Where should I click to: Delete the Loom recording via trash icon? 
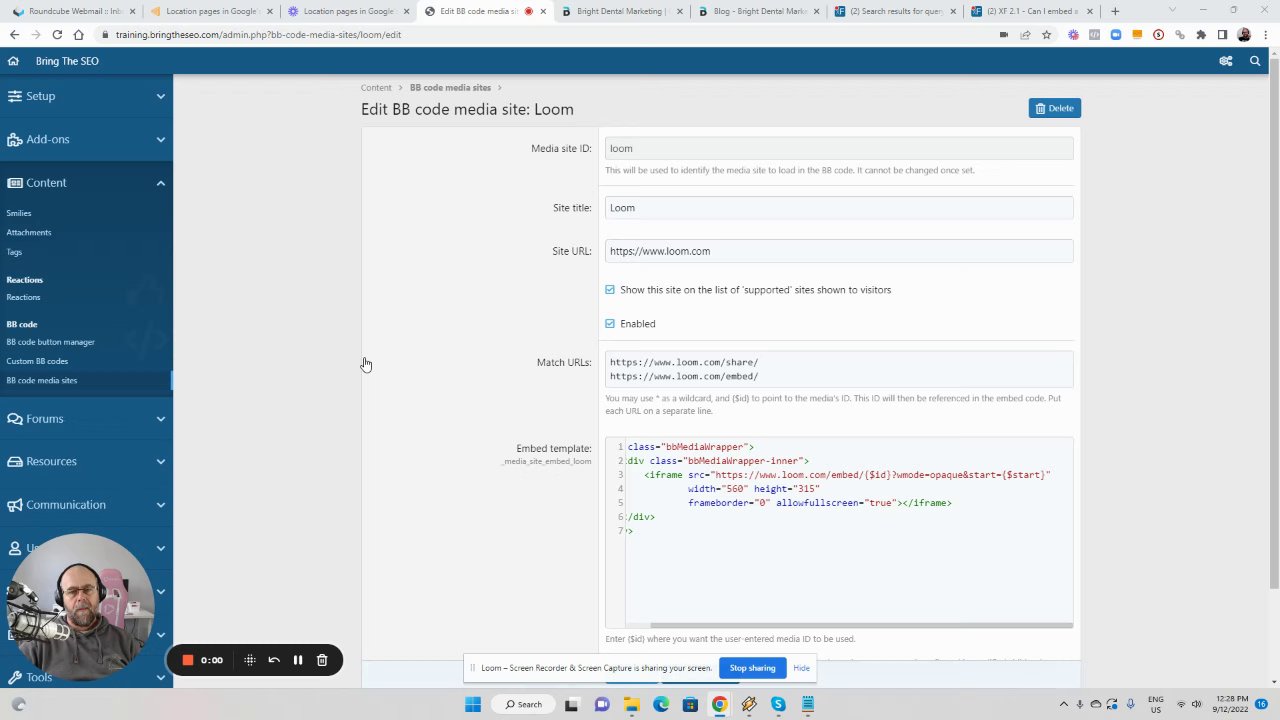pos(322,660)
